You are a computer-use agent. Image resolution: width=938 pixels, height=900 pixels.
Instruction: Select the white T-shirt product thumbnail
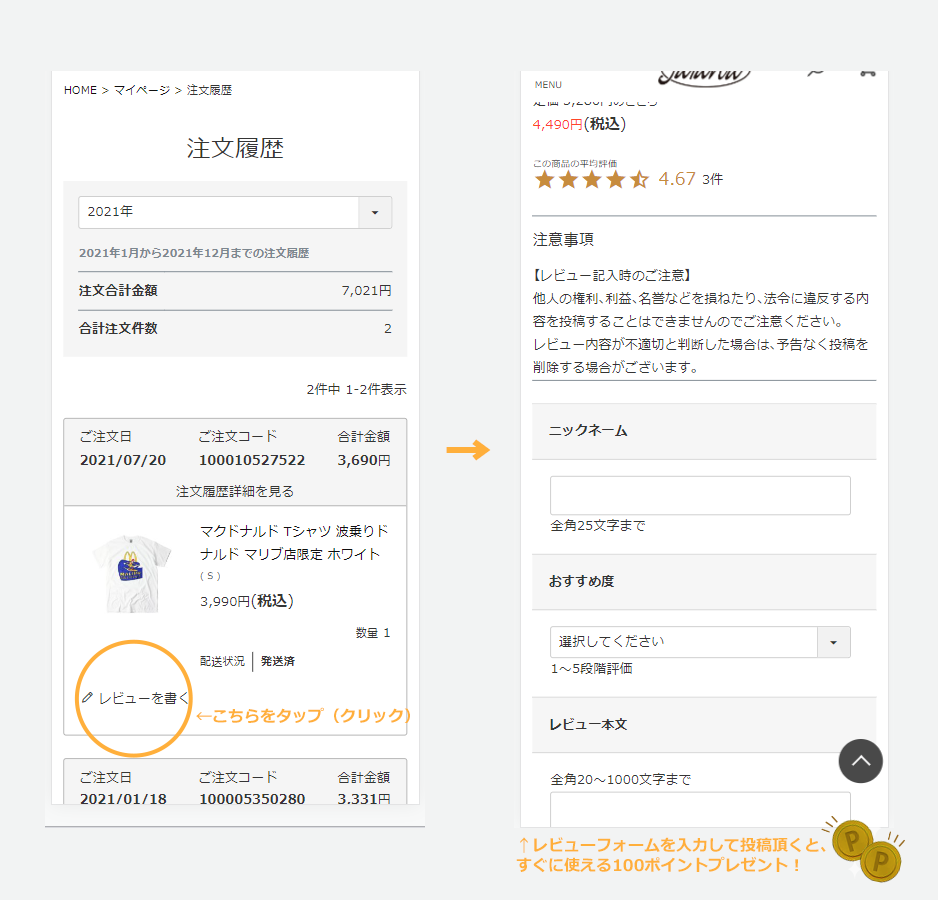132,572
